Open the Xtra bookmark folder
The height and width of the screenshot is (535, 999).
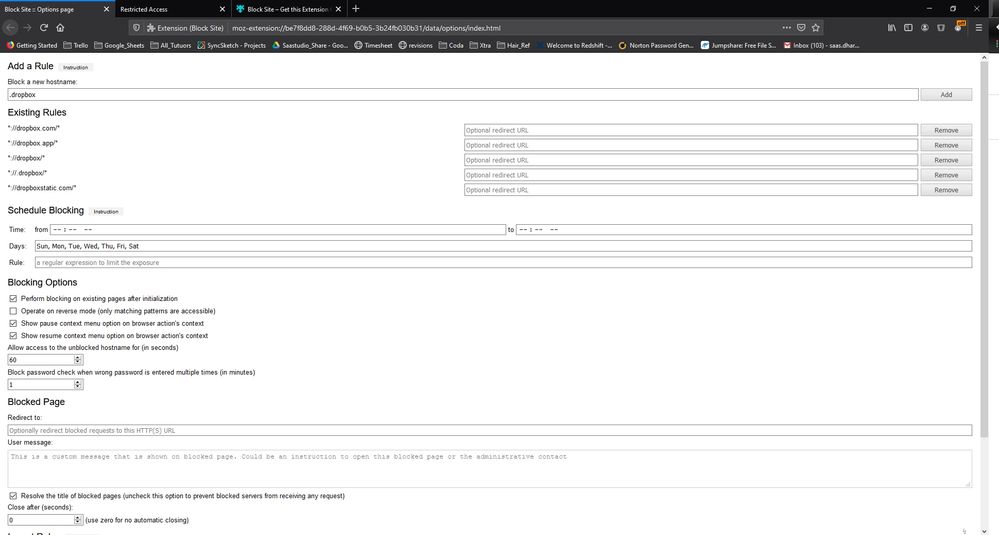coord(480,45)
